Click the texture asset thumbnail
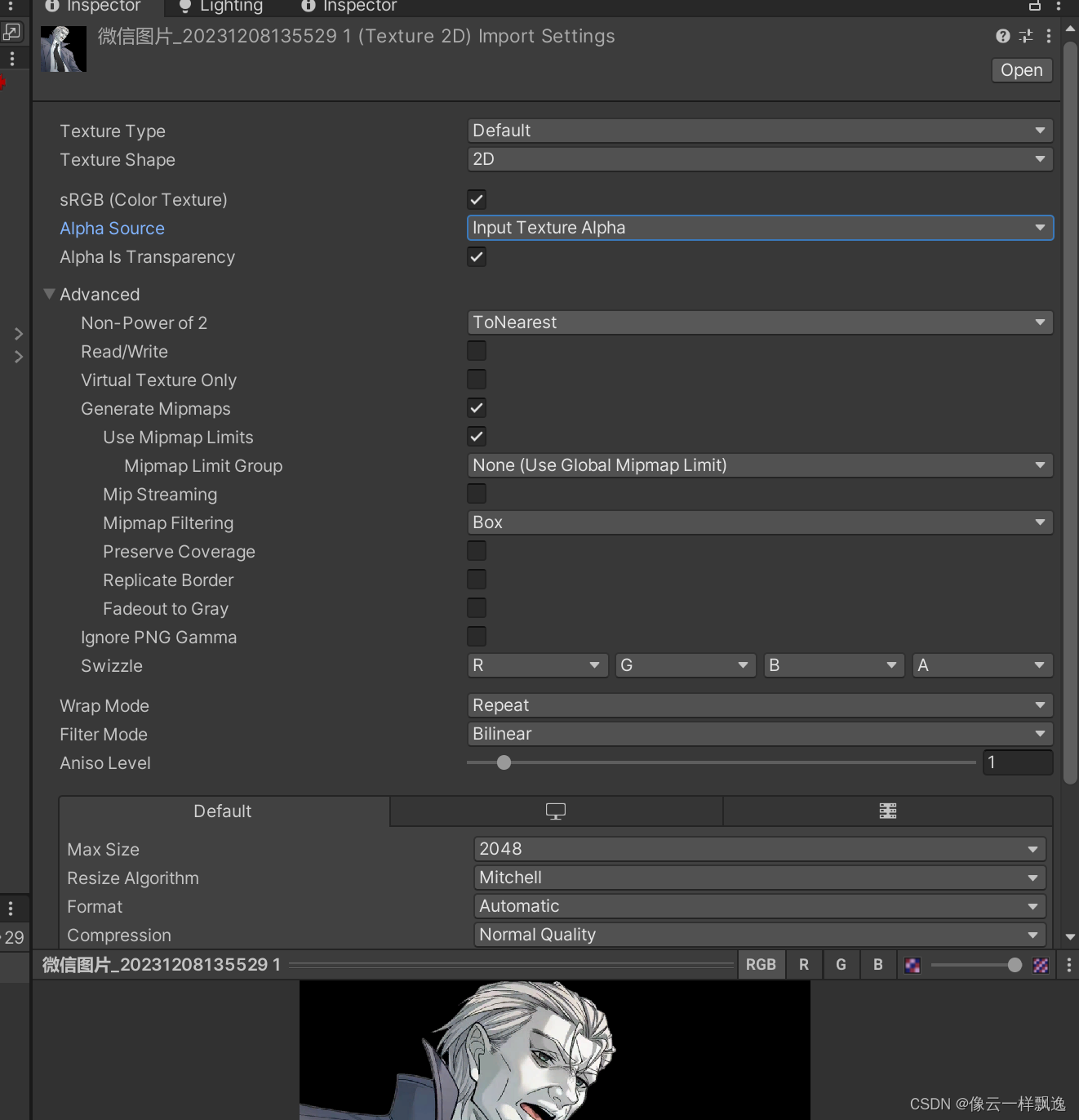The width and height of the screenshot is (1079, 1120). [64, 49]
